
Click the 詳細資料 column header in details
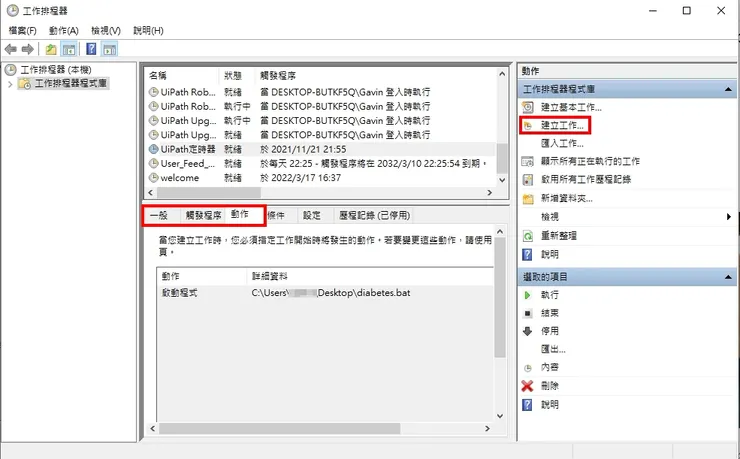(370, 276)
